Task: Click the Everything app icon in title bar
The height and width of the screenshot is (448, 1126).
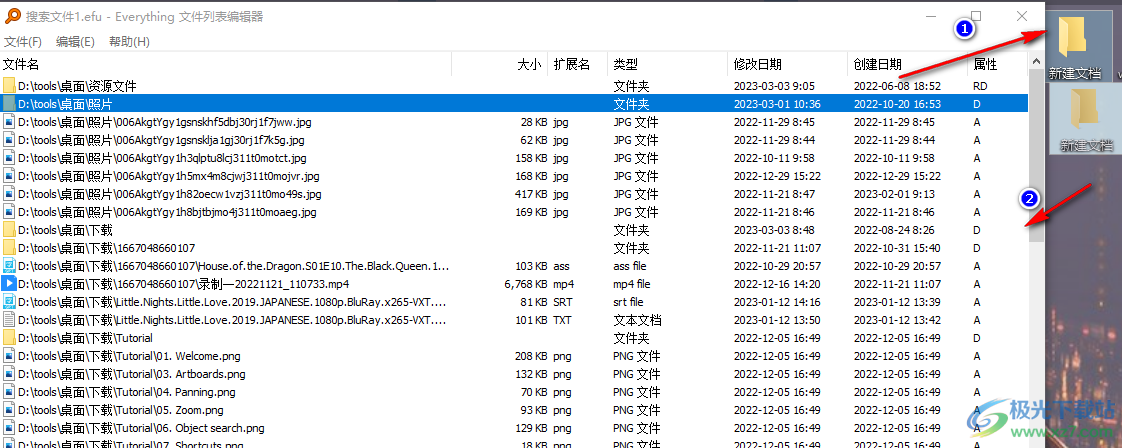Action: point(12,16)
